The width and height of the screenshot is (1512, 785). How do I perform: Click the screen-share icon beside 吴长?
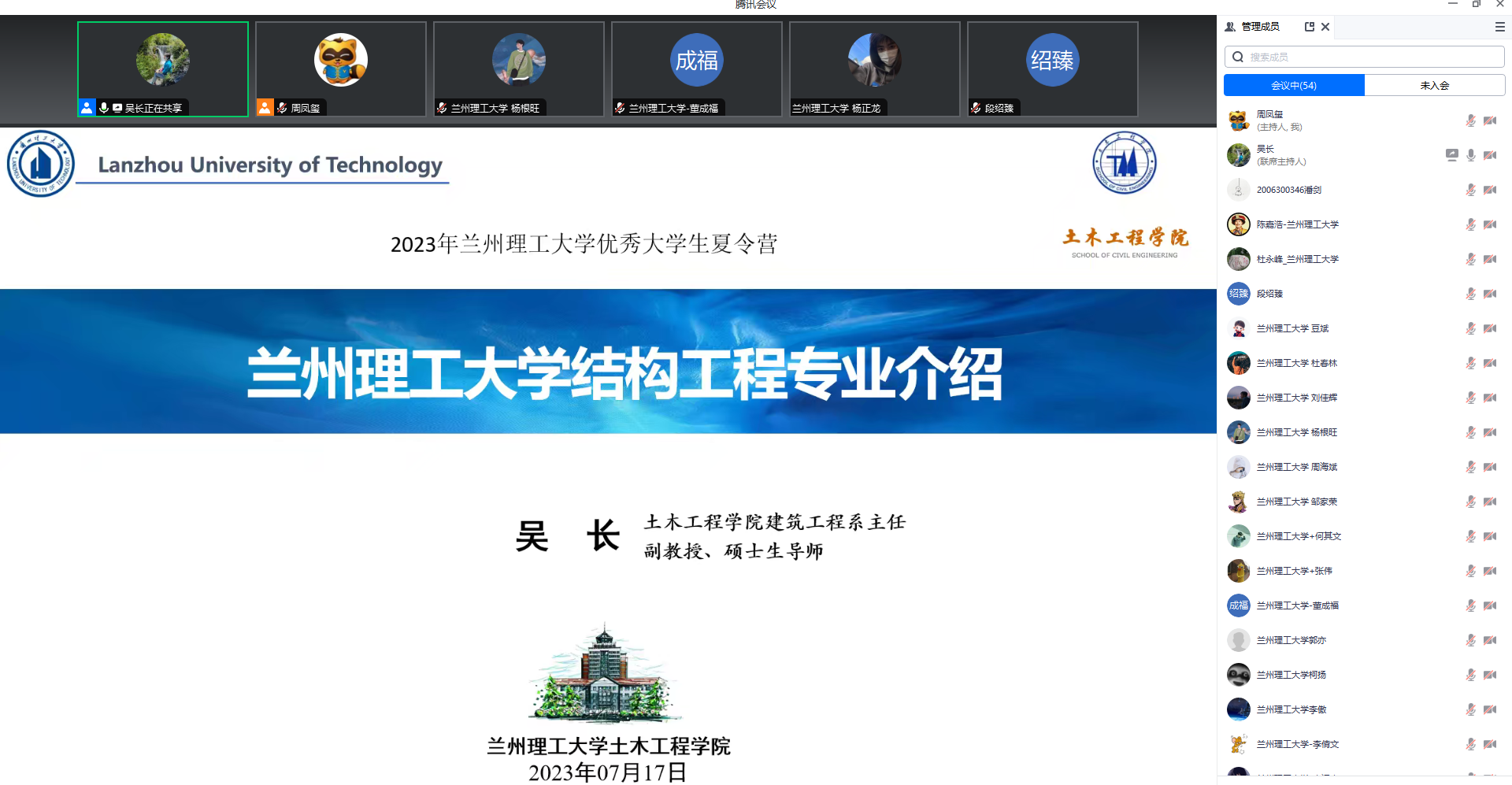[1451, 155]
